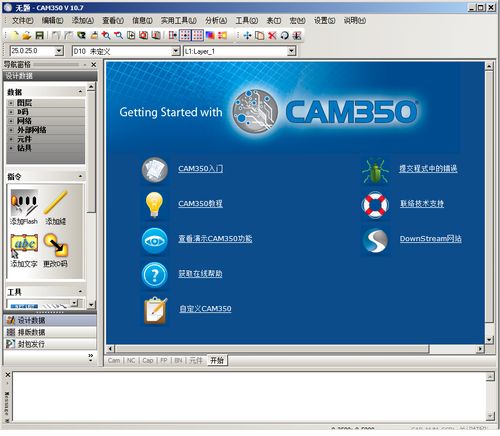The width and height of the screenshot is (500, 436).
Task: Click the blue Move arrows icon
Action: [247, 35]
